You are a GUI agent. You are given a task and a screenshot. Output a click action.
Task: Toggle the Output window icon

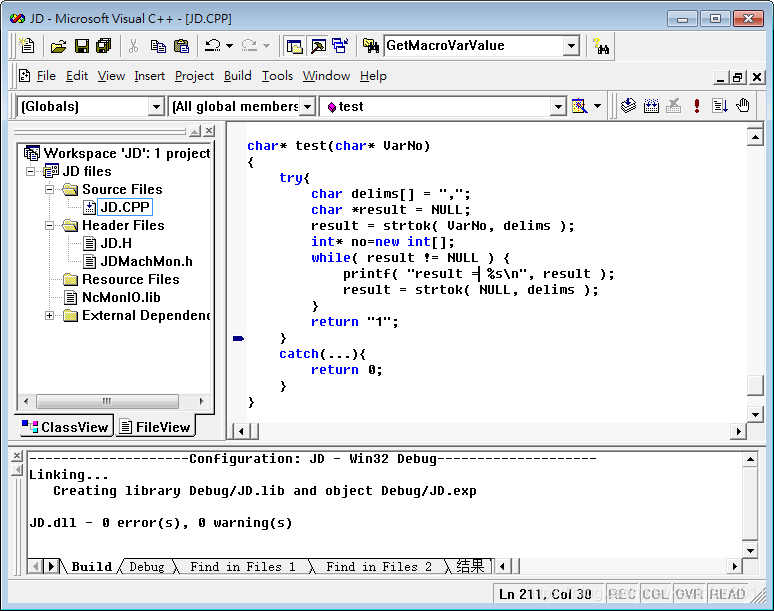318,46
